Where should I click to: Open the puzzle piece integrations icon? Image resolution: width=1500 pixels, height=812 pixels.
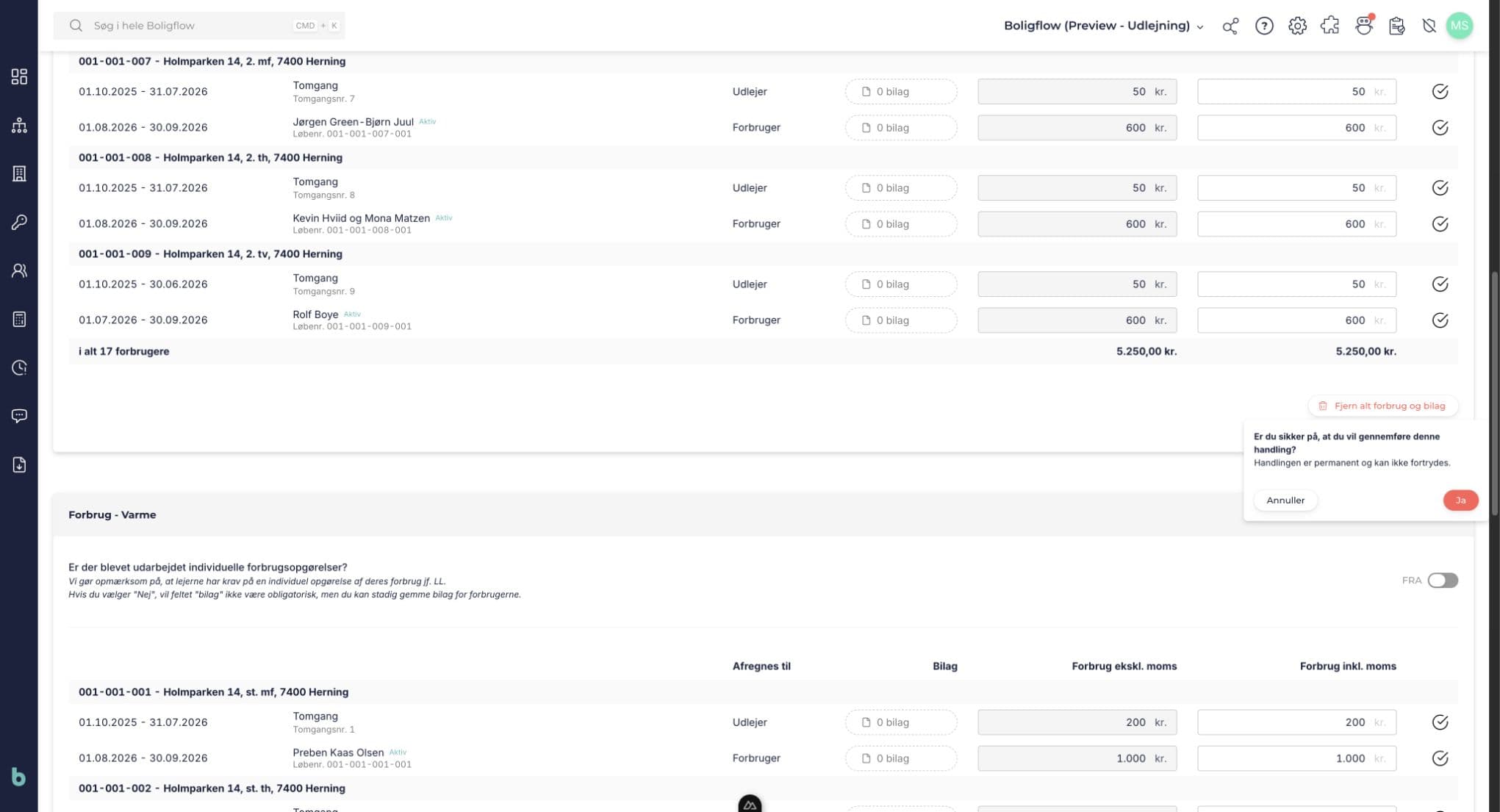(x=1330, y=26)
